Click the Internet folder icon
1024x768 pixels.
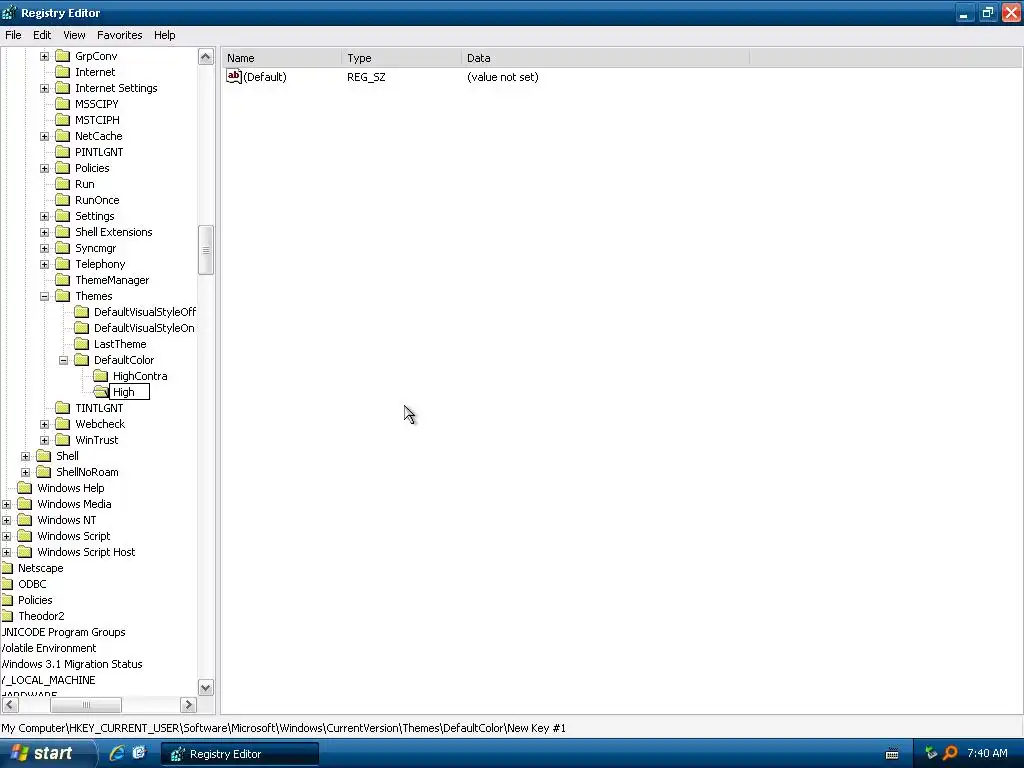click(63, 72)
